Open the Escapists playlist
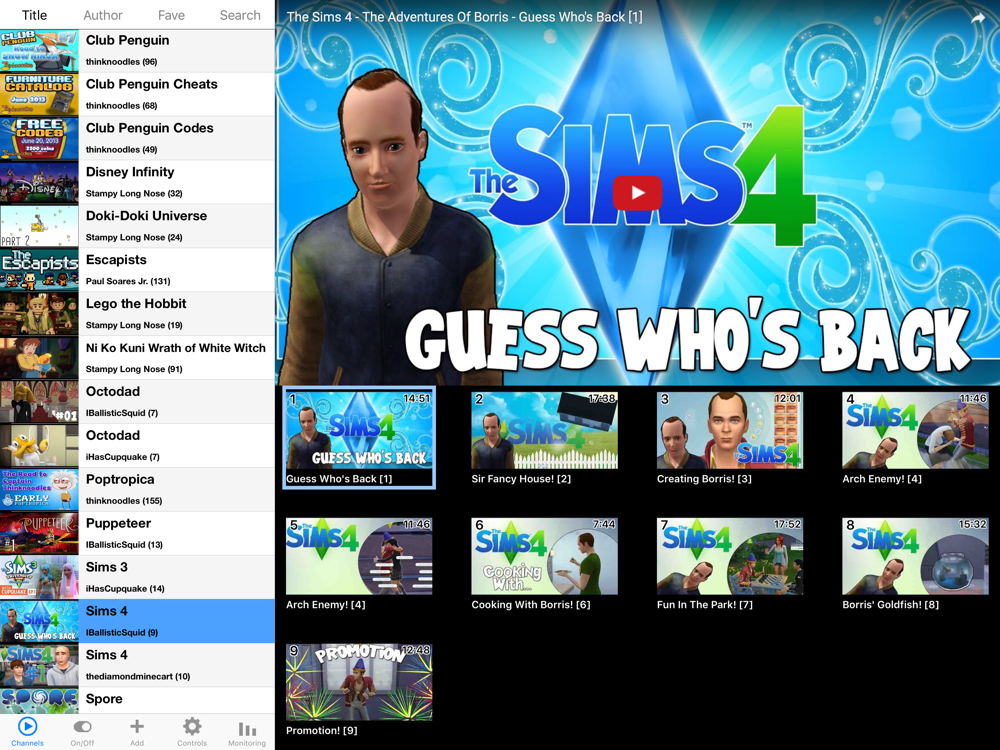The height and width of the screenshot is (750, 1000). click(x=137, y=270)
